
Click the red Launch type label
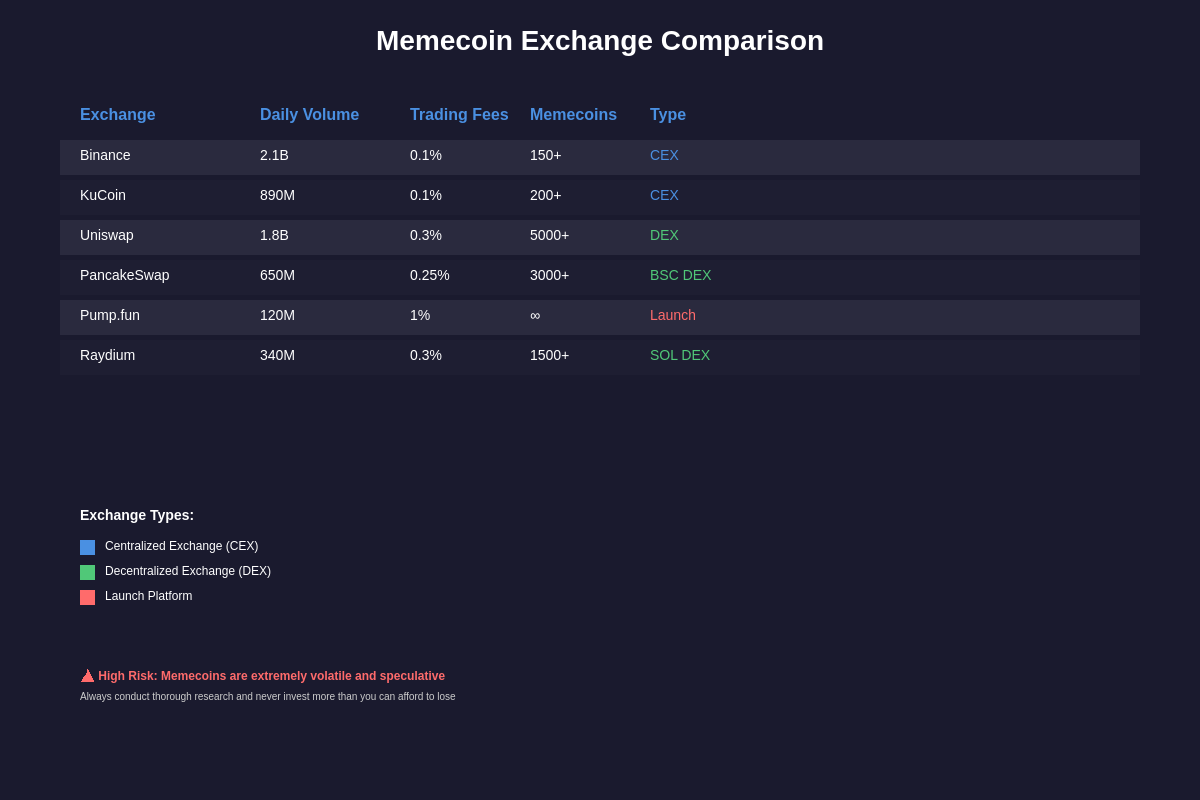tap(673, 315)
